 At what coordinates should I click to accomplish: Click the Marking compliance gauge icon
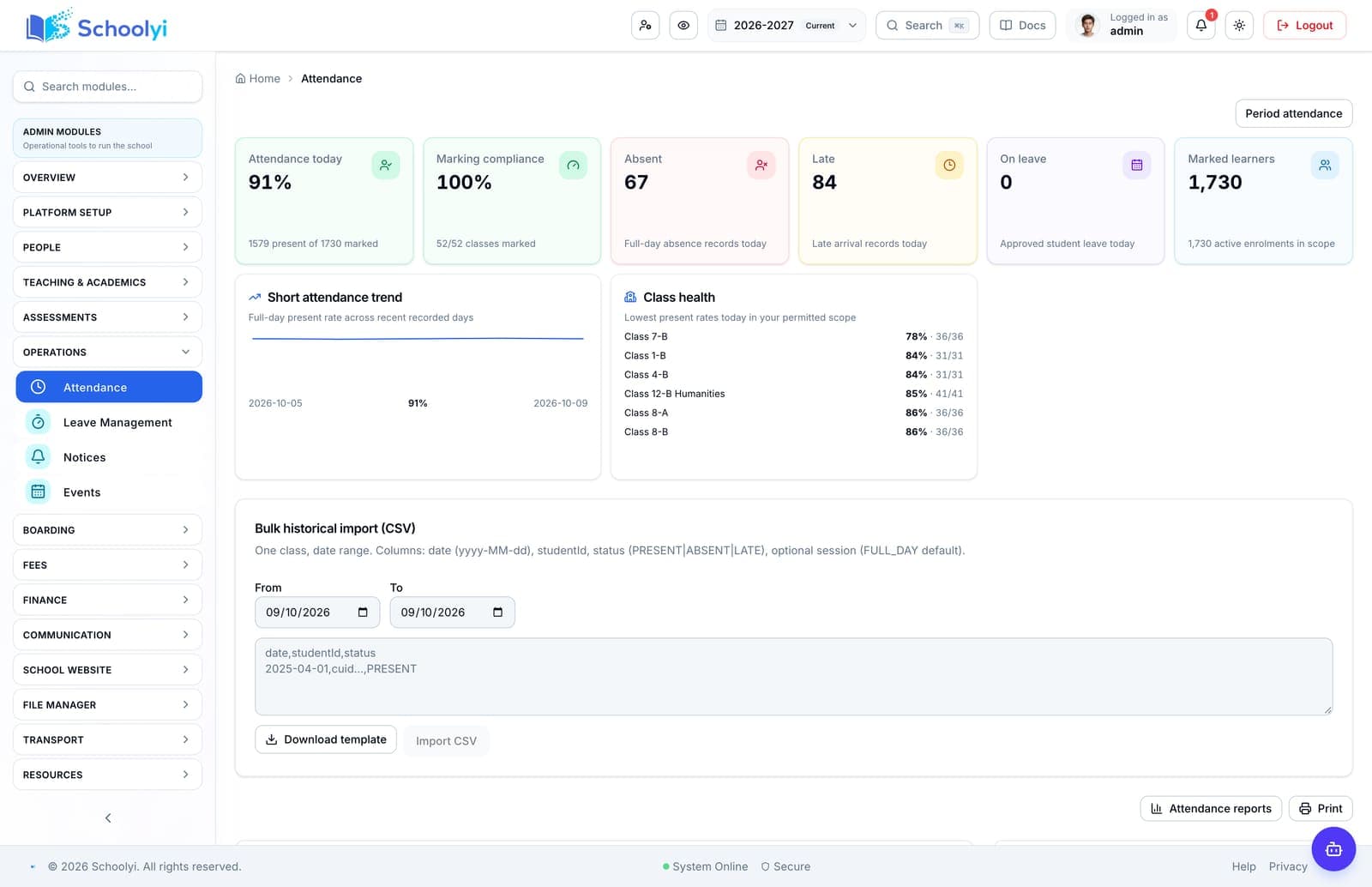tap(574, 165)
